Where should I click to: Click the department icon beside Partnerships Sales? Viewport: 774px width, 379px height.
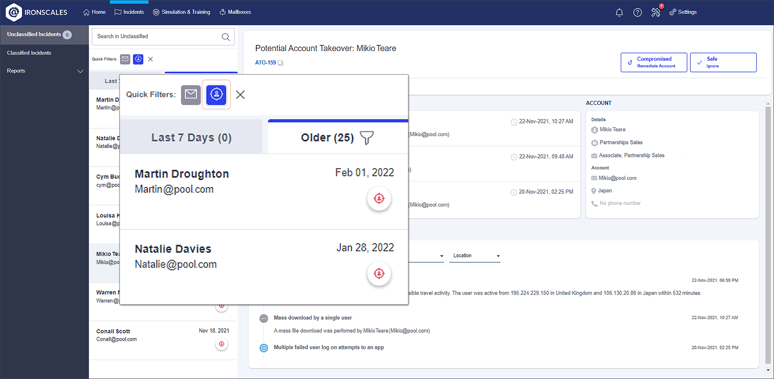(594, 143)
